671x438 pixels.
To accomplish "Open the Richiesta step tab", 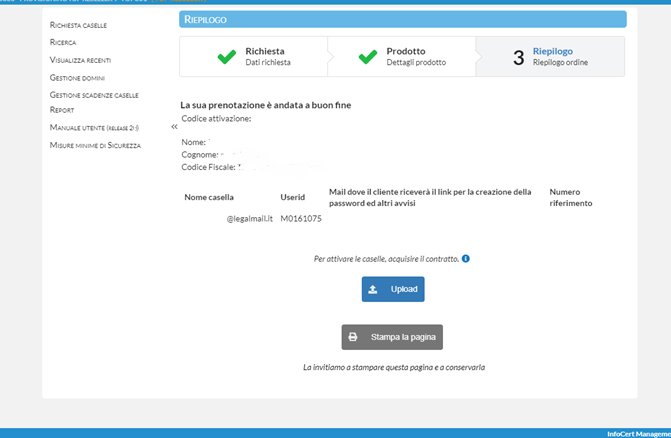I will [265, 56].
